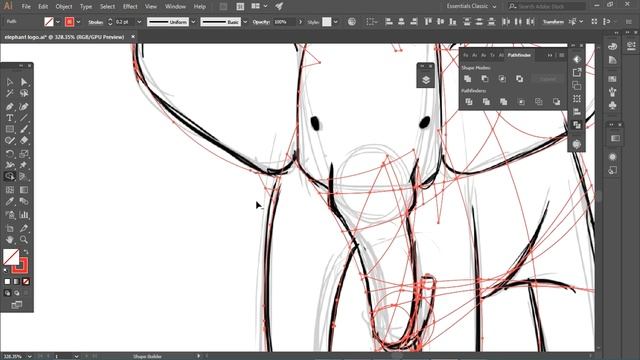Viewport: 640px width, 360px height.
Task: Set paint mode to None
Action: click(x=26, y=282)
